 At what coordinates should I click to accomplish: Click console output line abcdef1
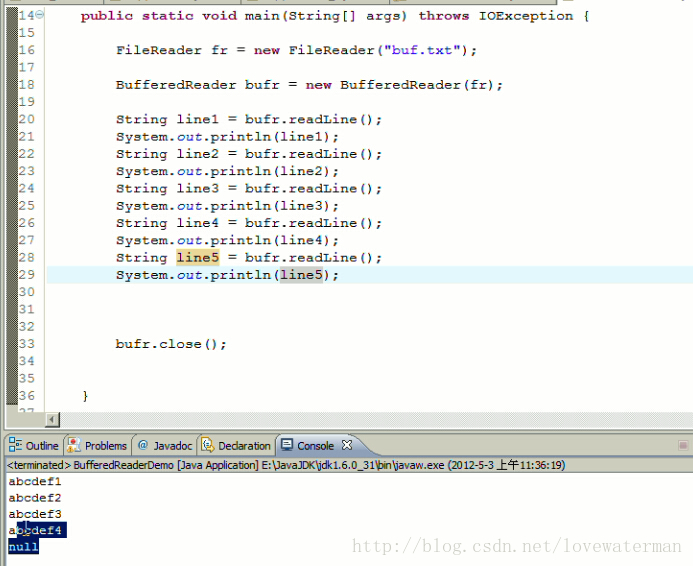[x=35, y=481]
